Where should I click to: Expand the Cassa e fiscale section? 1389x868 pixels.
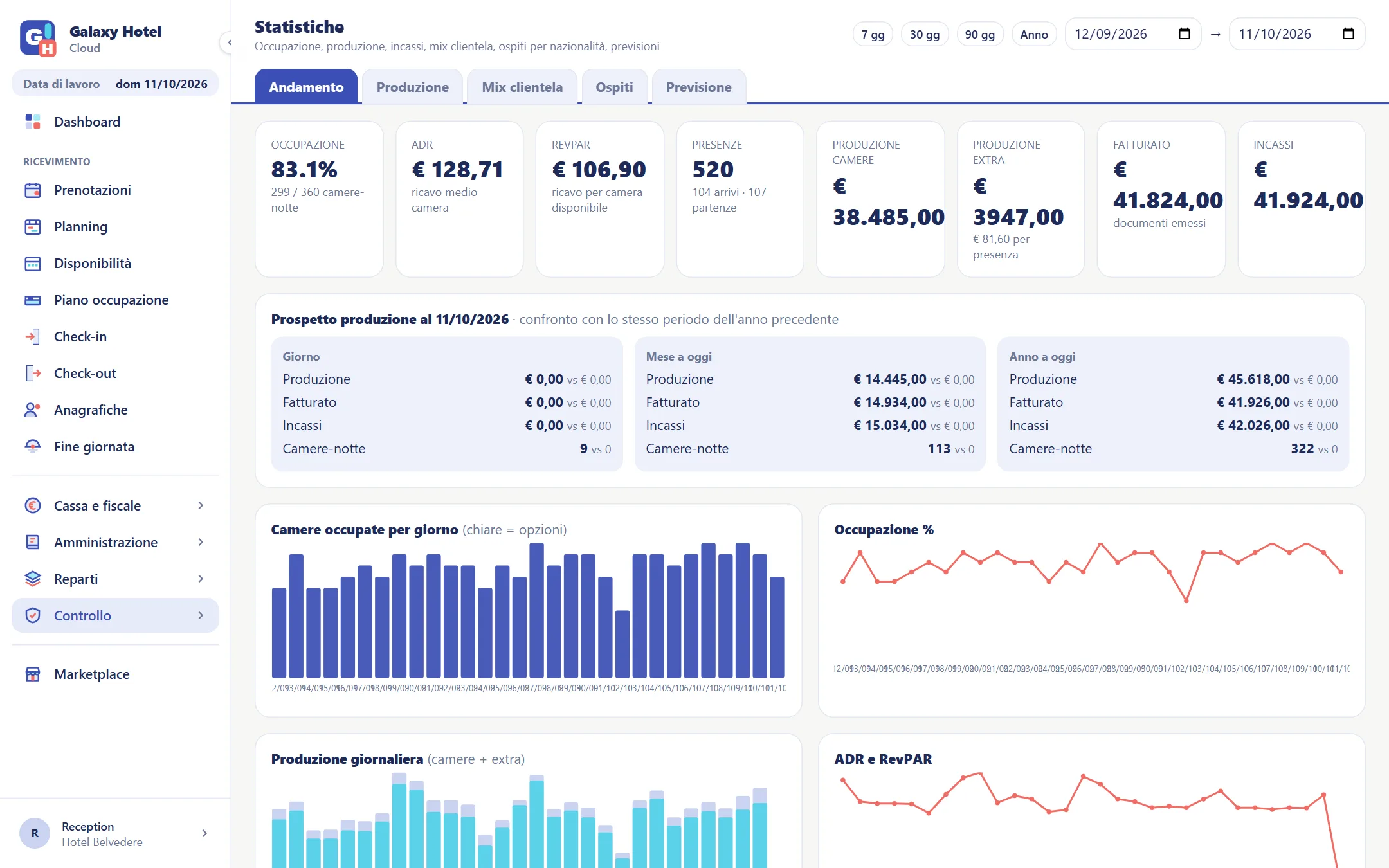click(115, 506)
